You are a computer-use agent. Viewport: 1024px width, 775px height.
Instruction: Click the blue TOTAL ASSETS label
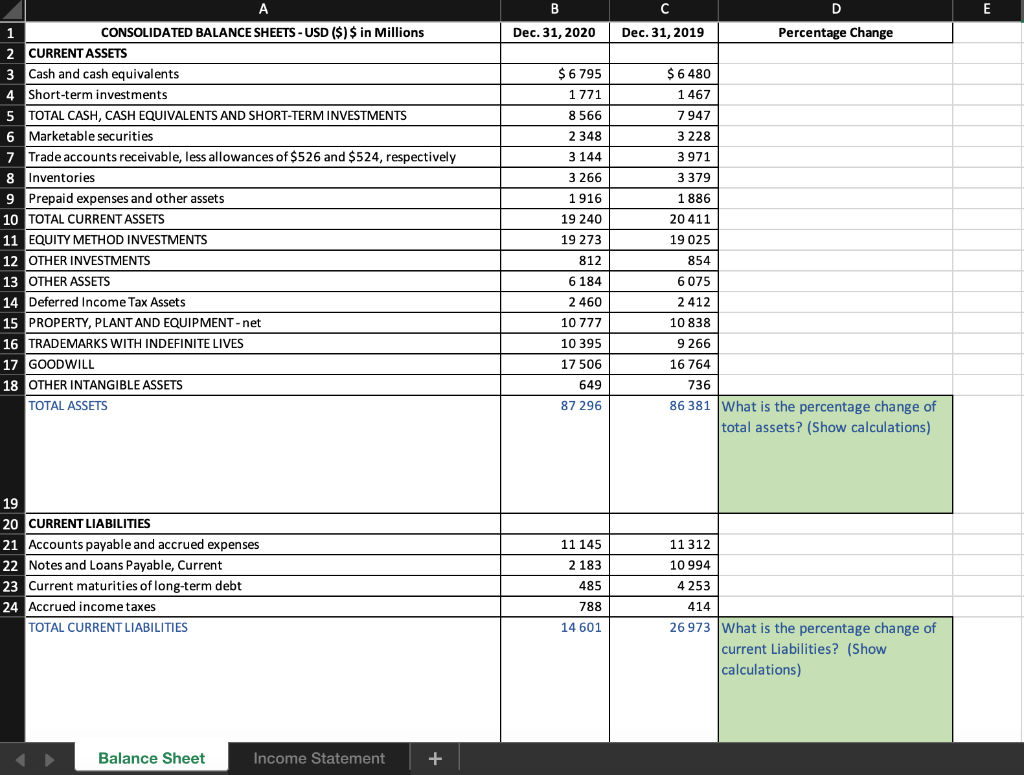tap(67, 405)
